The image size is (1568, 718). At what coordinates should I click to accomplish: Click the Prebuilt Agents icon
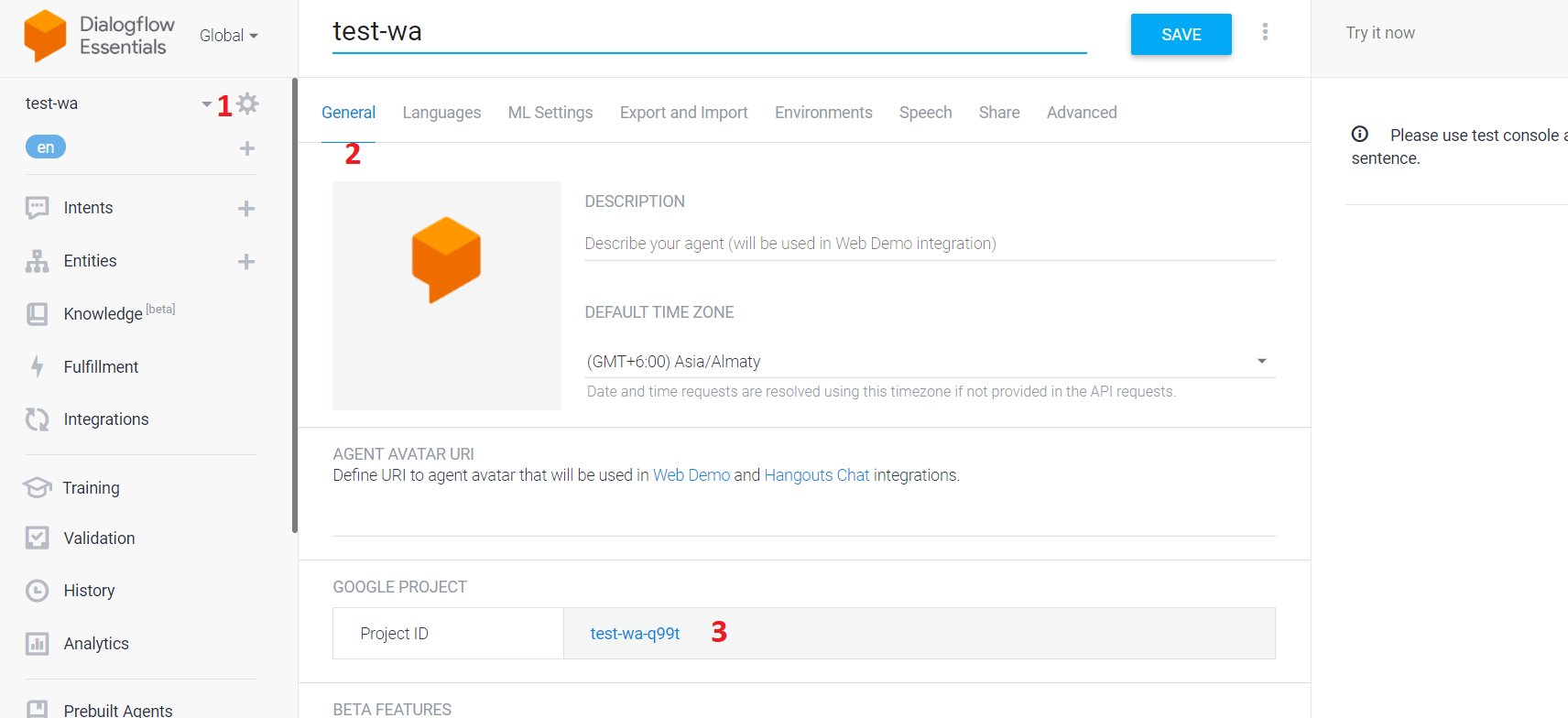(37, 709)
